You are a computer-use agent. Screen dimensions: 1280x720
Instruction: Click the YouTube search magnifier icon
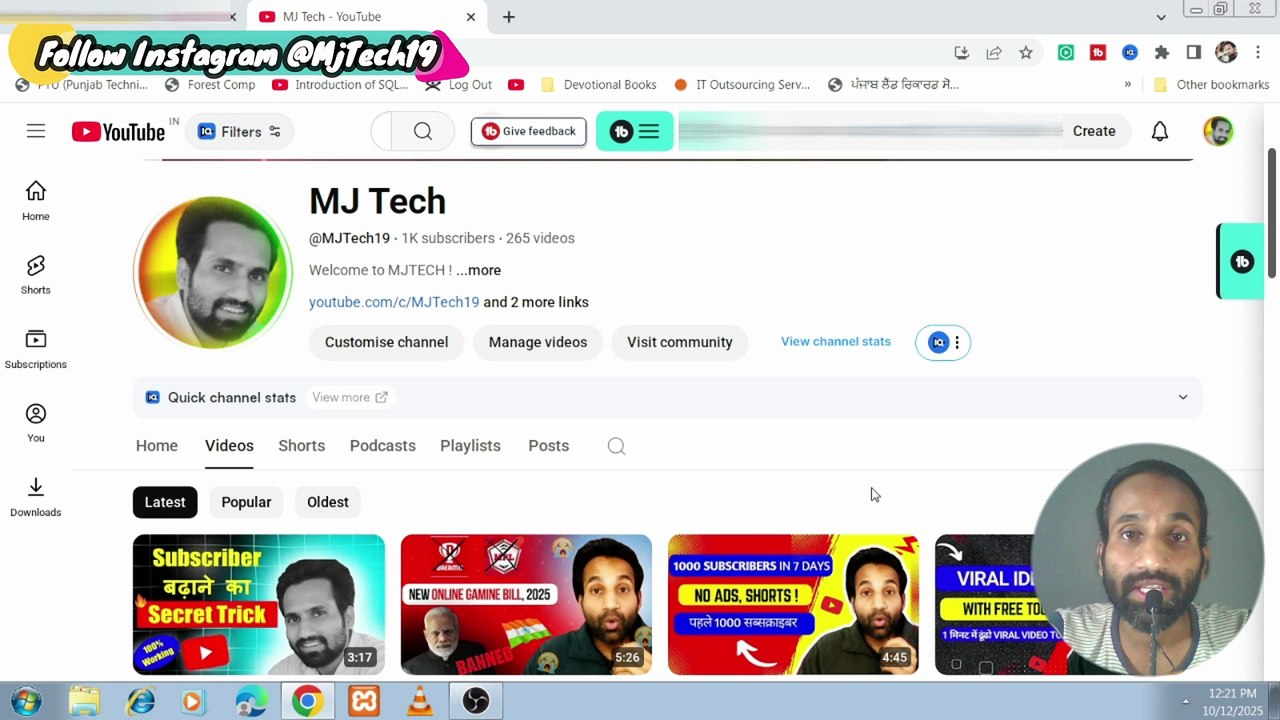(423, 131)
